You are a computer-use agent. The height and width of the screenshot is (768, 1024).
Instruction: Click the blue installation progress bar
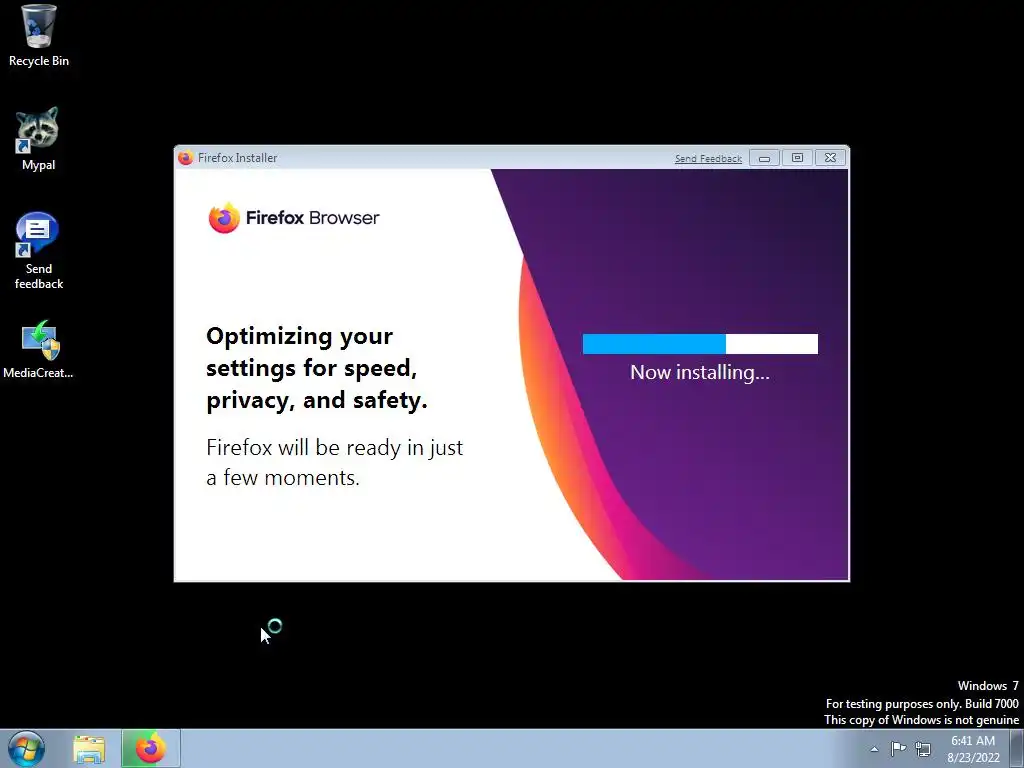[x=700, y=344]
